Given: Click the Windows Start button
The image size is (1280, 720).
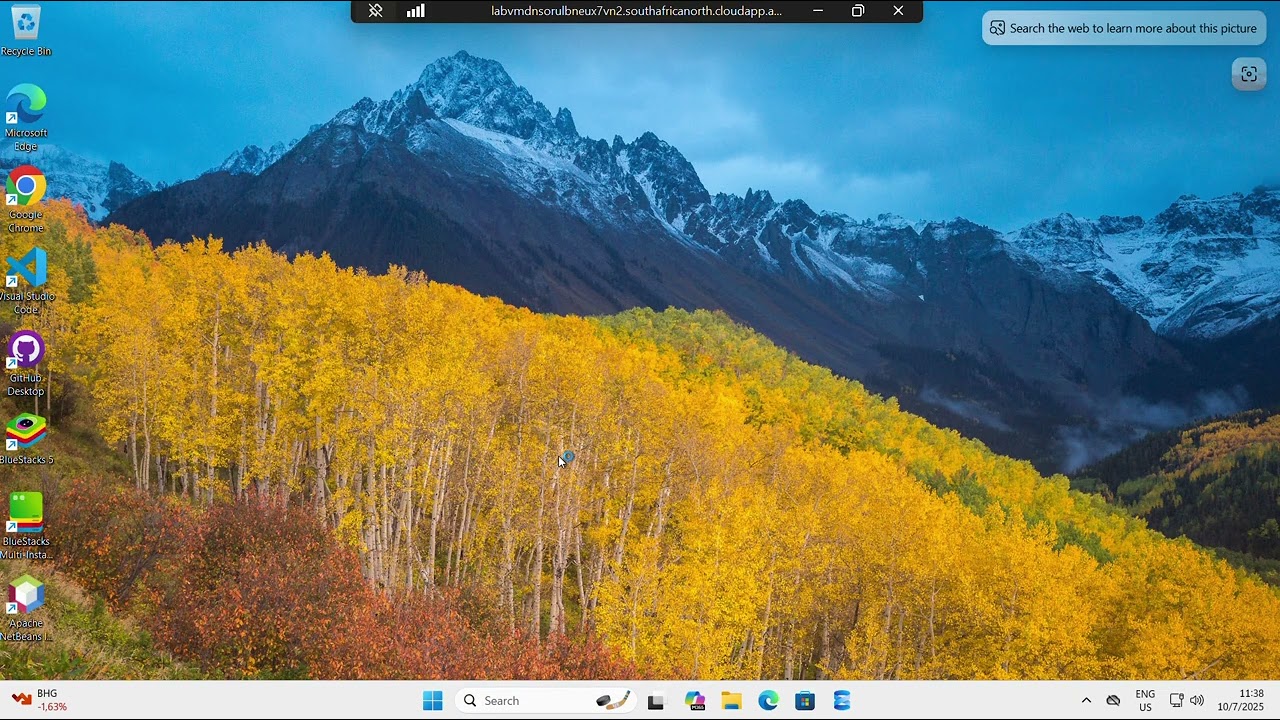Looking at the screenshot, I should 433,701.
